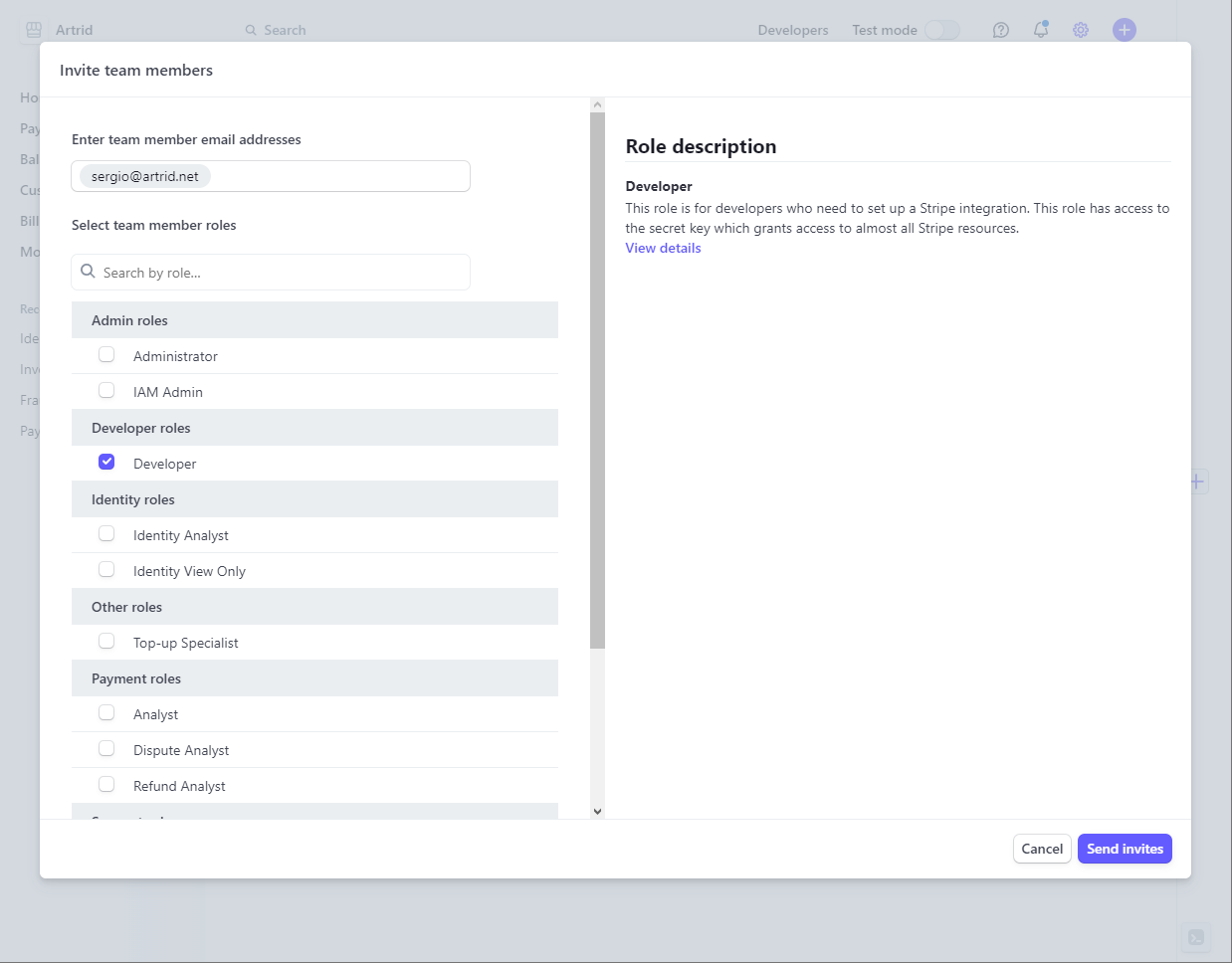Open the terminal shell icon at bottom right
This screenshot has width=1232, height=963.
click(1196, 937)
